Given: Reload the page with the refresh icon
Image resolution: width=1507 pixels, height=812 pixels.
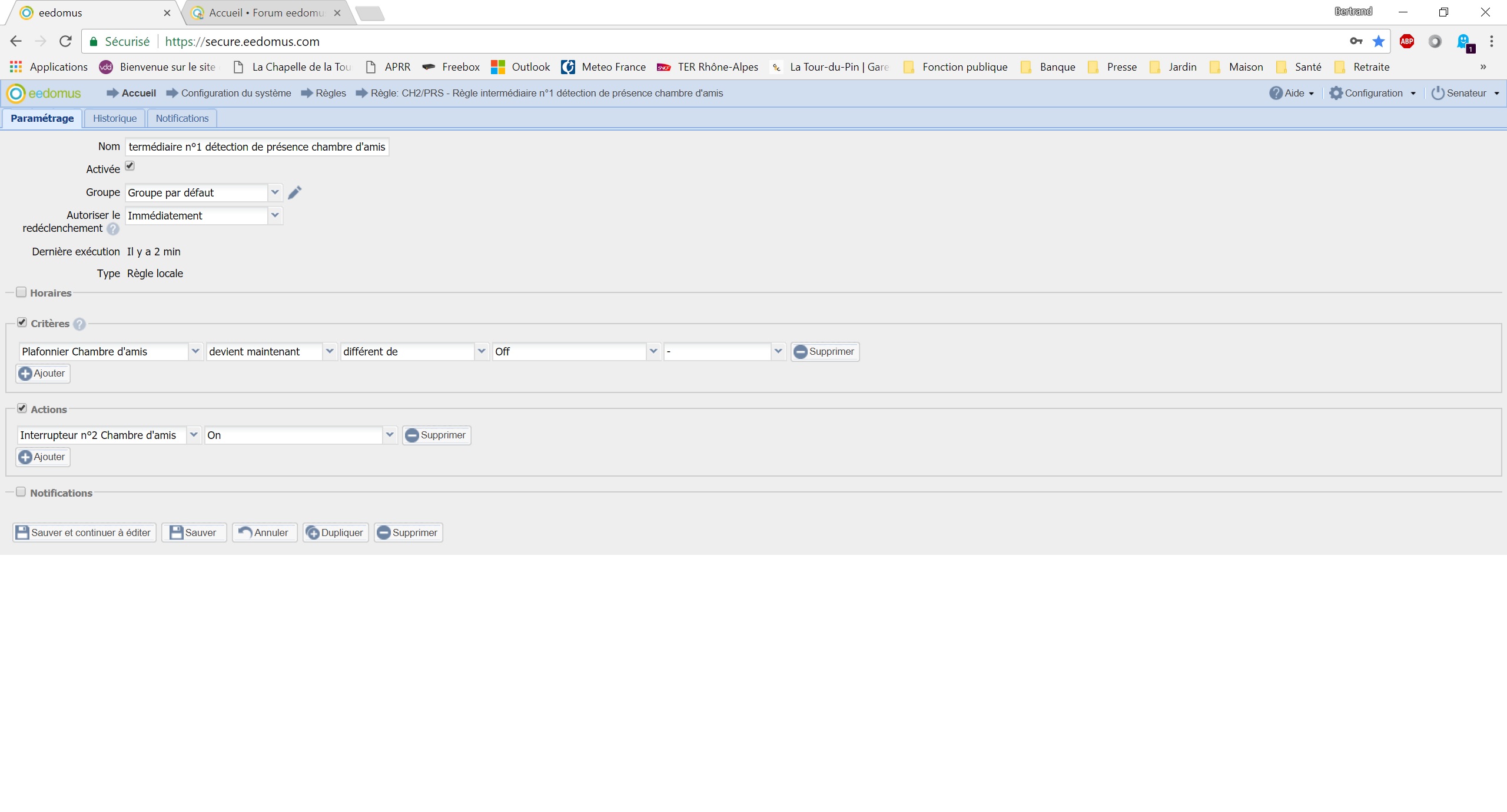Looking at the screenshot, I should point(65,41).
